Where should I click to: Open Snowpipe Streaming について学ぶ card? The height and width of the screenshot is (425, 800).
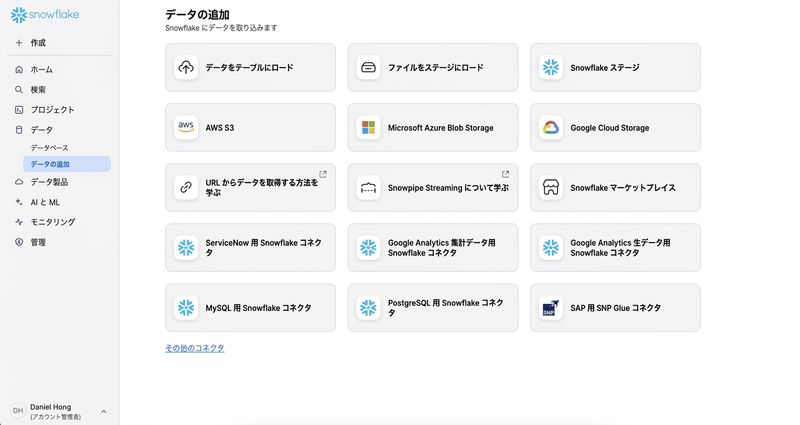tap(433, 188)
